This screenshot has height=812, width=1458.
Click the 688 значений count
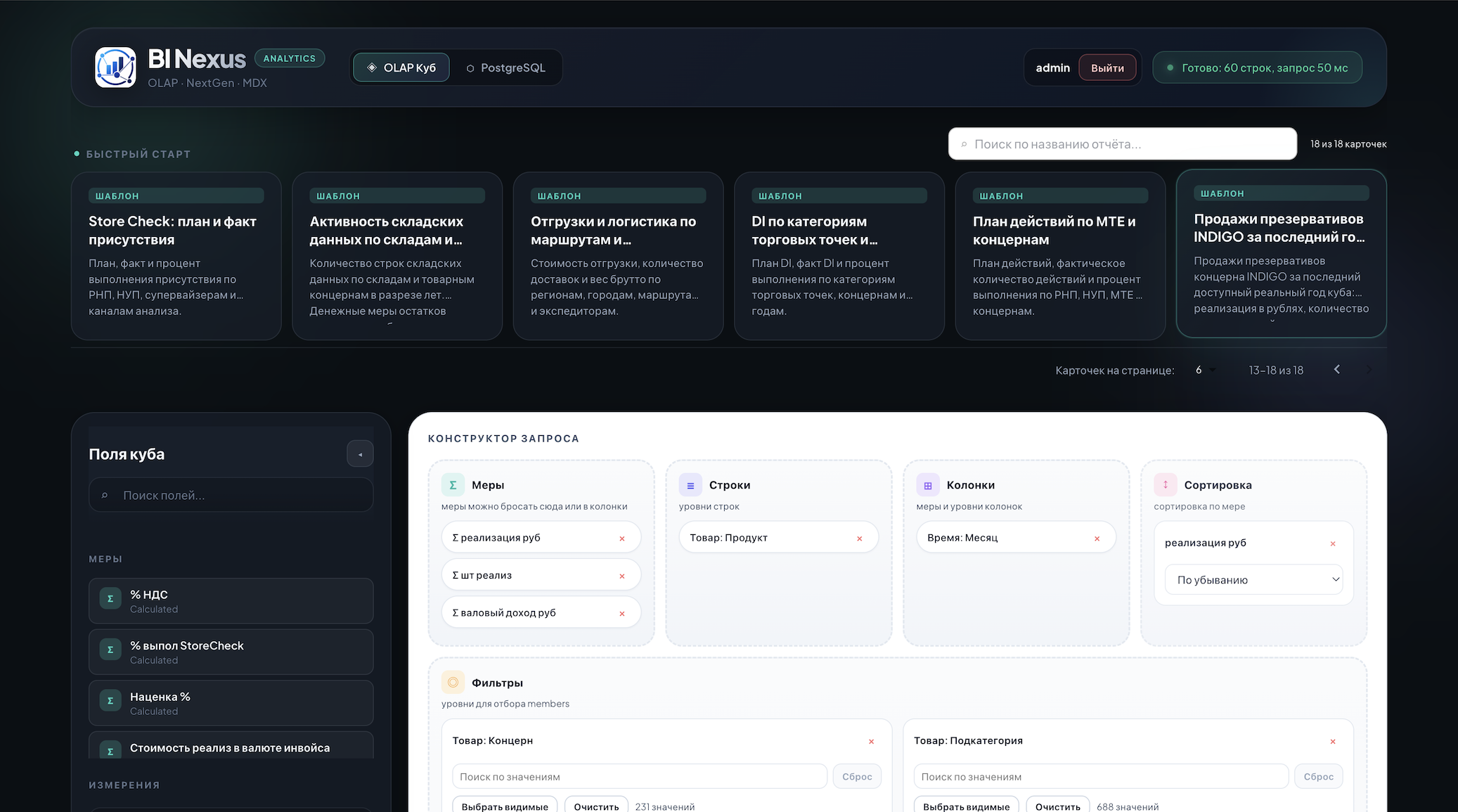[1128, 807]
